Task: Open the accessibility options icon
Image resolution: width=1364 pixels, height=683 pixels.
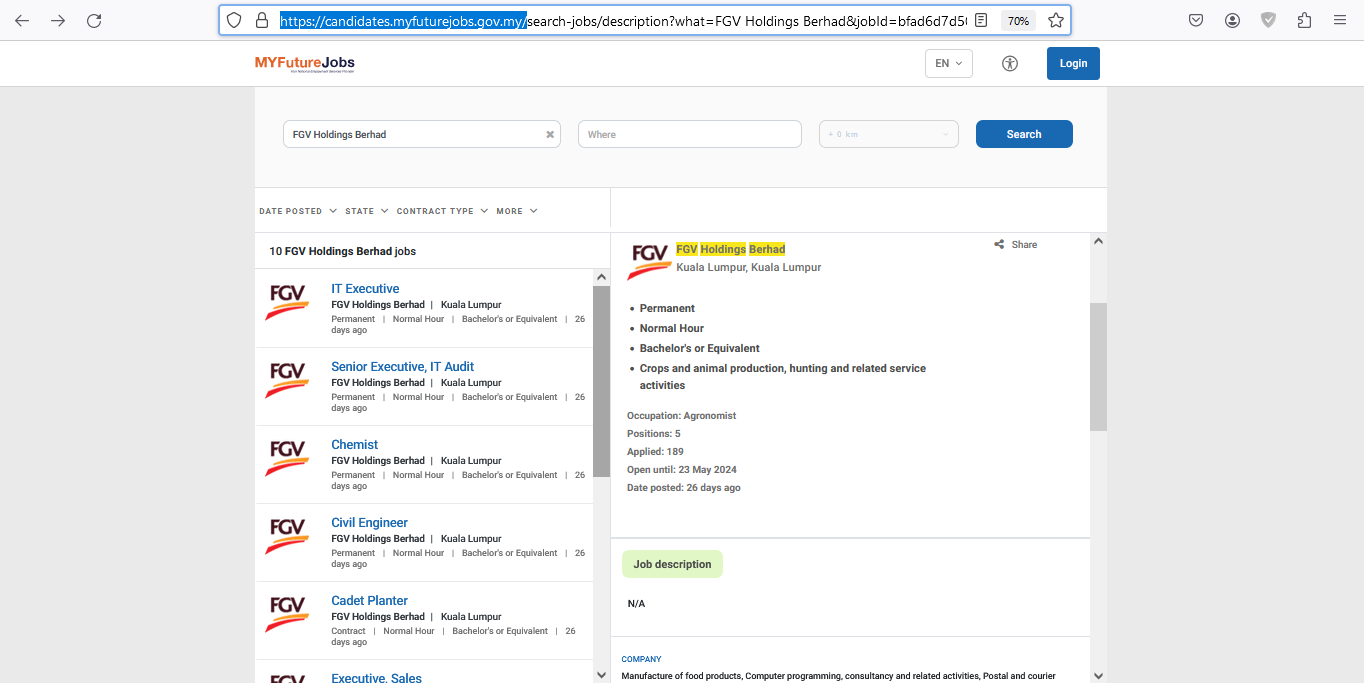Action: (x=1010, y=63)
